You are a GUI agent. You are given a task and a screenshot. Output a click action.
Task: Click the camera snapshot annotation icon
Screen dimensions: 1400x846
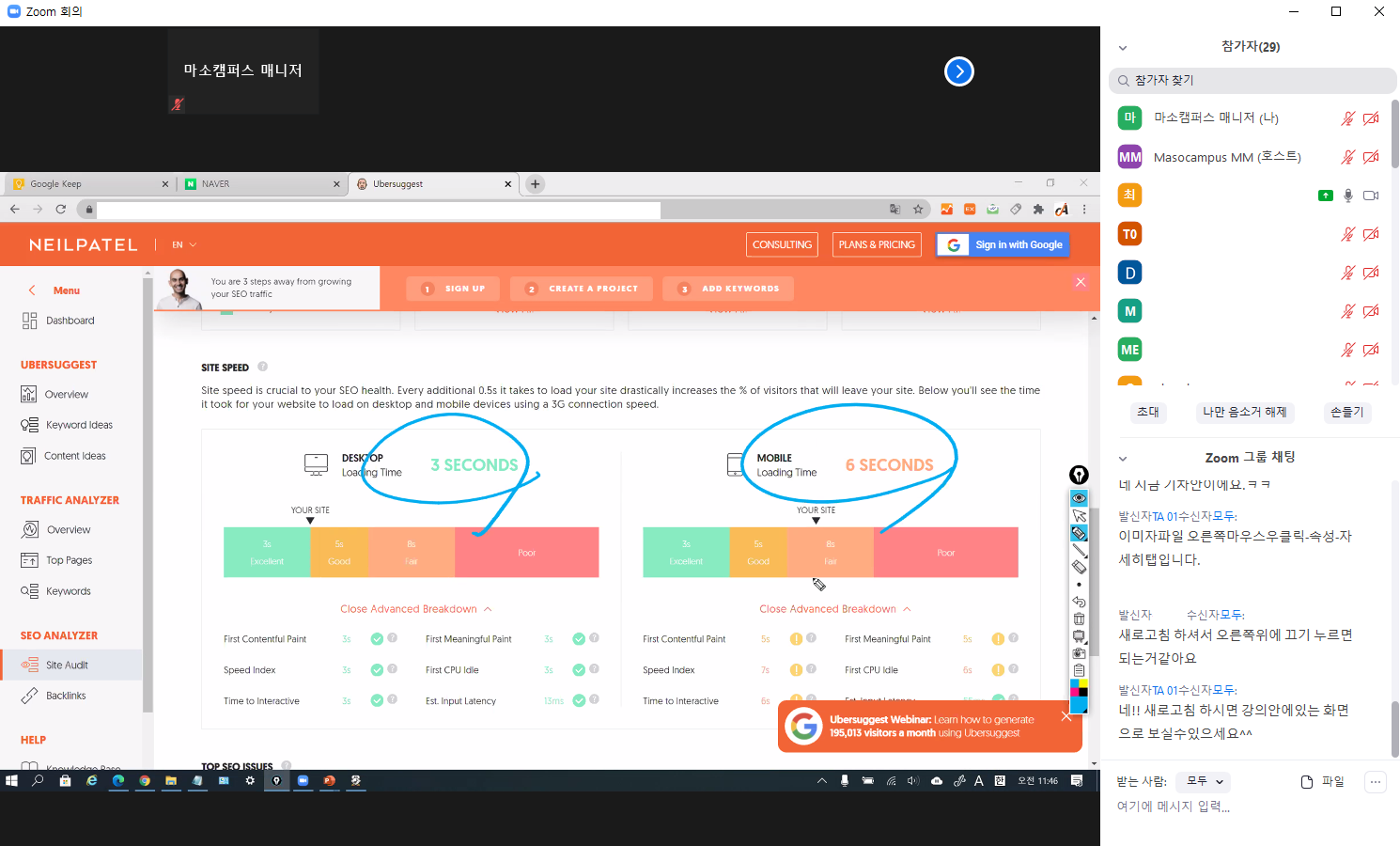click(1079, 653)
